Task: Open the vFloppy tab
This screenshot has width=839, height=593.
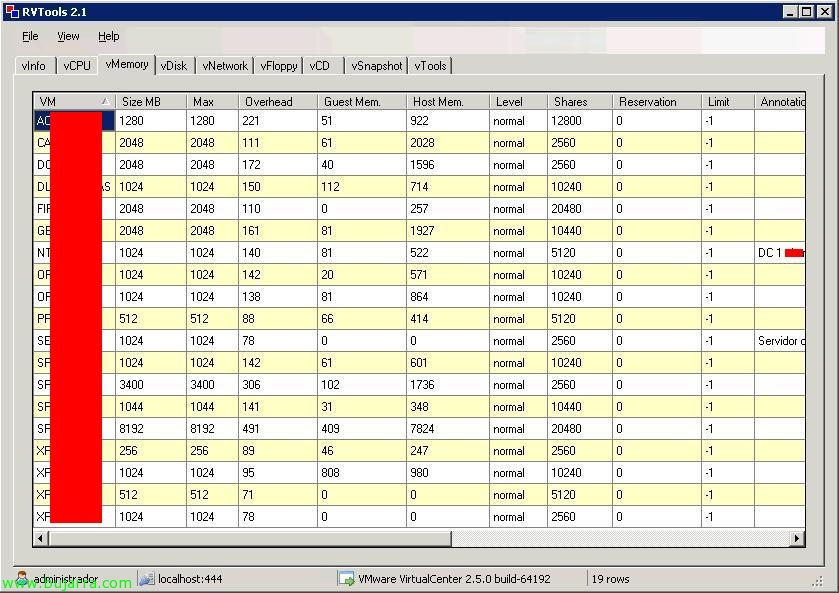Action: click(x=279, y=66)
